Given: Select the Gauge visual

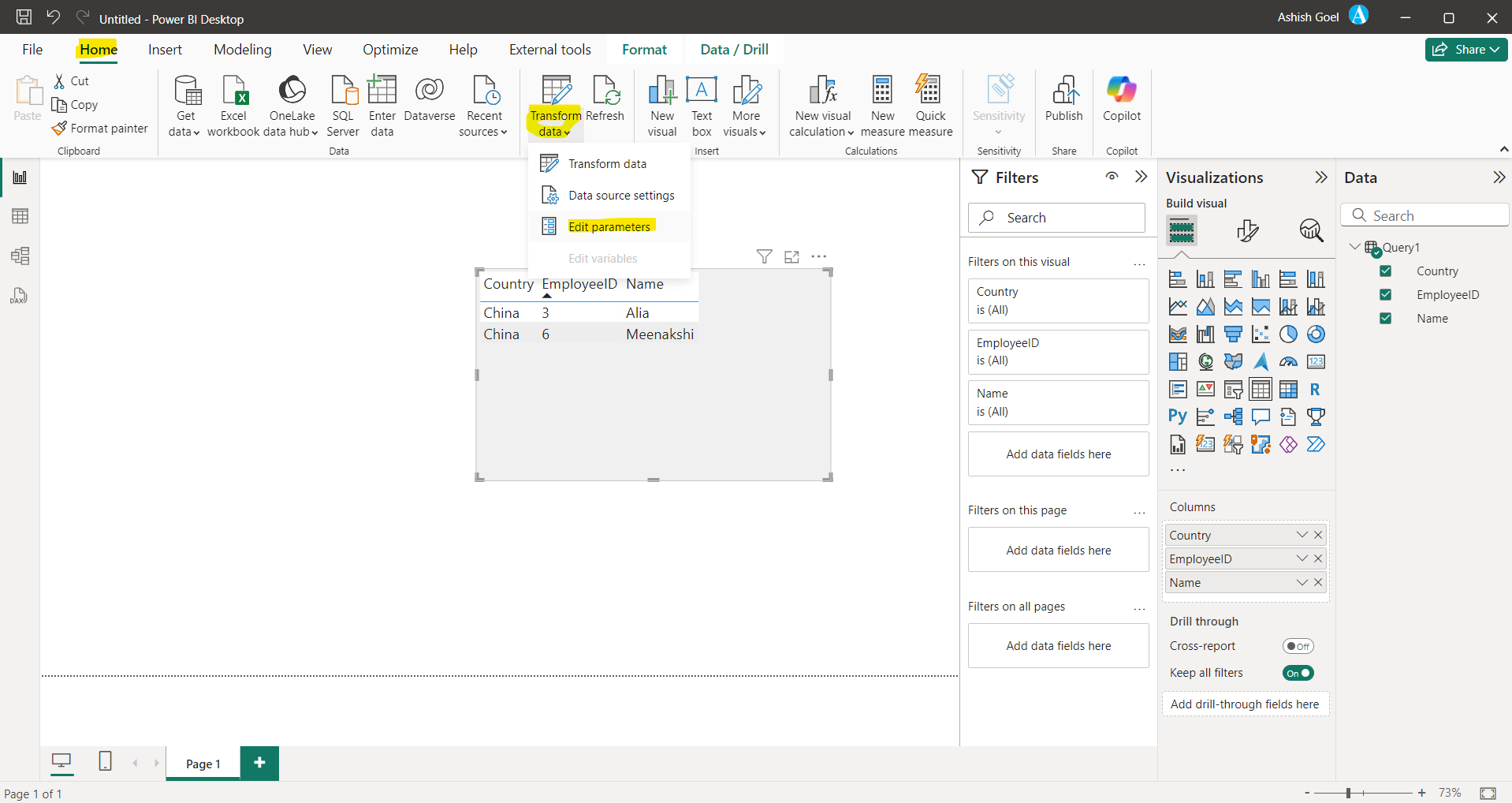Looking at the screenshot, I should pos(1288,361).
